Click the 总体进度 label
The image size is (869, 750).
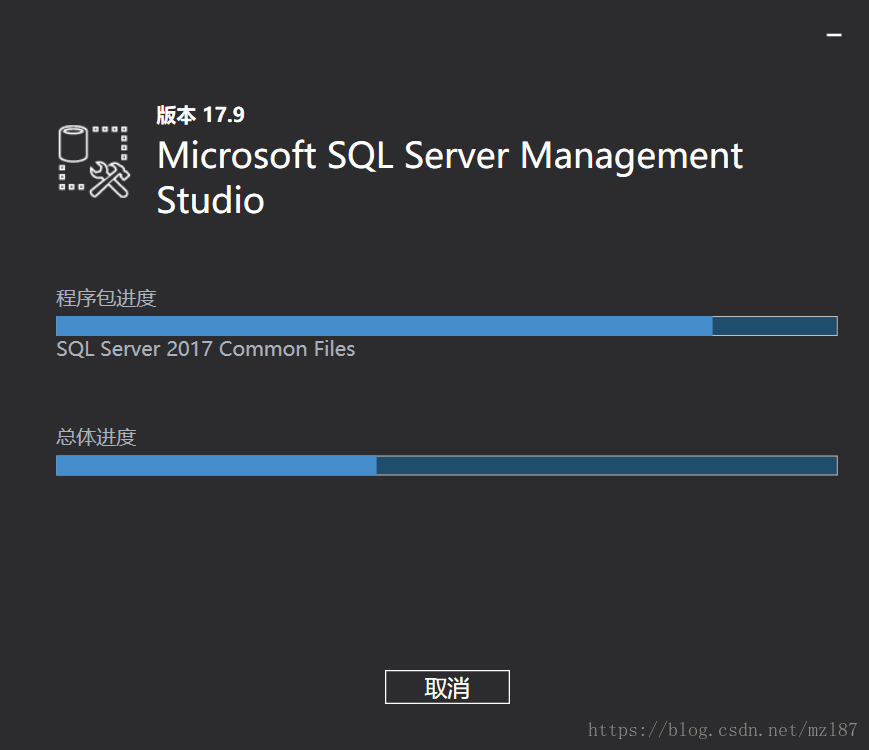(96, 437)
